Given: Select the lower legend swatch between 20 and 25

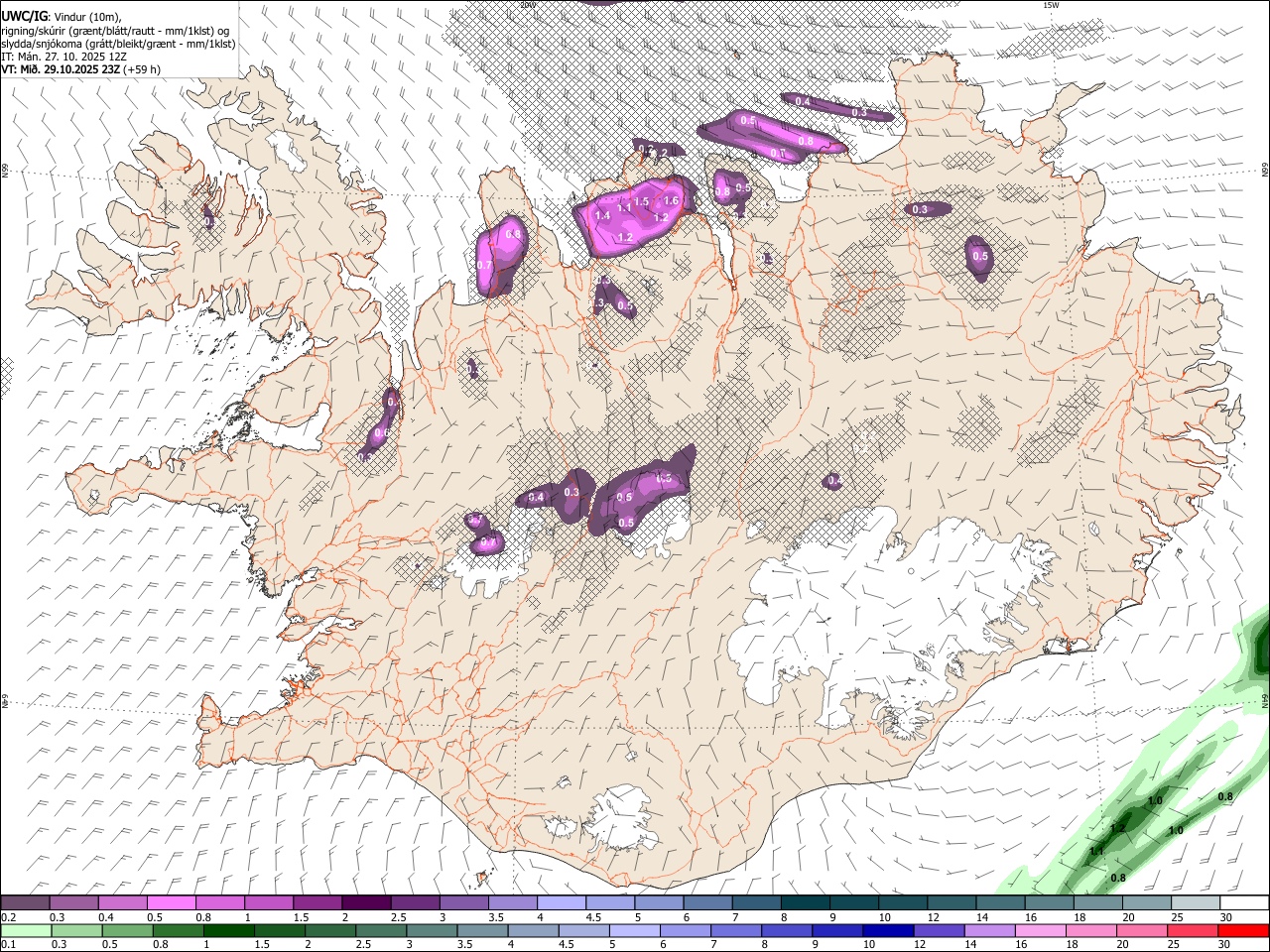Looking at the screenshot, I should (1140, 930).
